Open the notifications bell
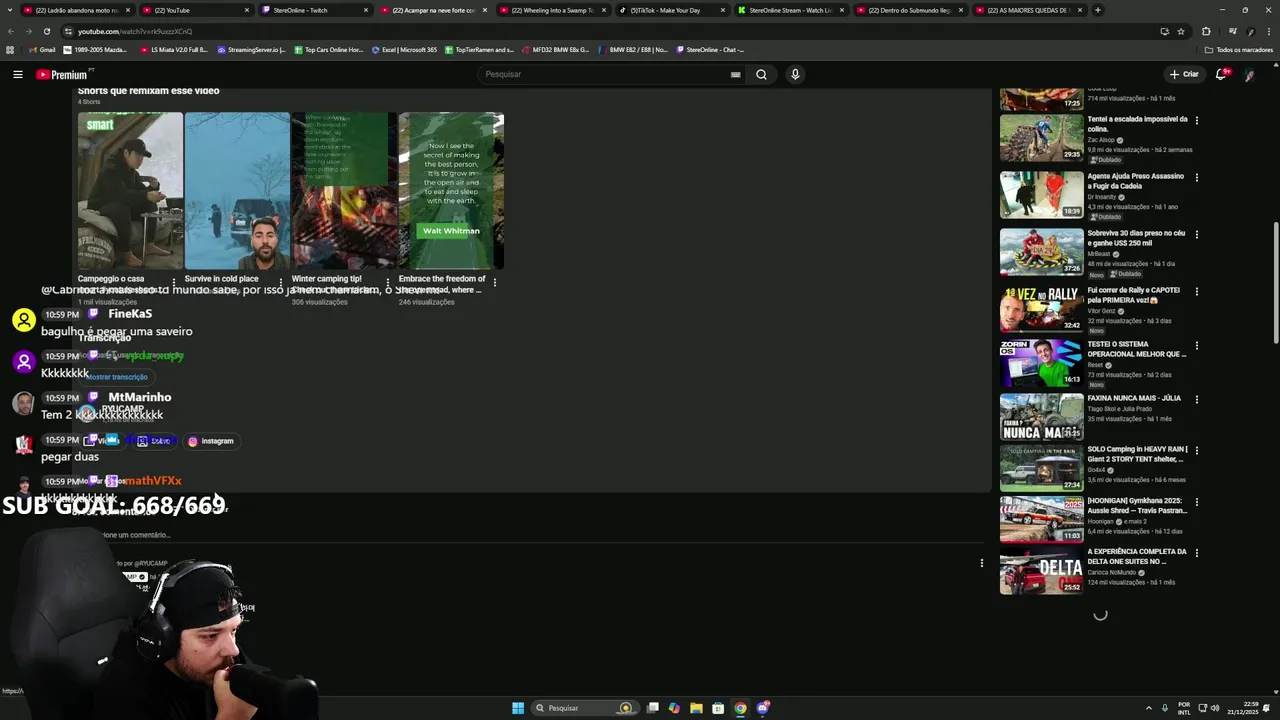The image size is (1280, 720). point(1221,74)
